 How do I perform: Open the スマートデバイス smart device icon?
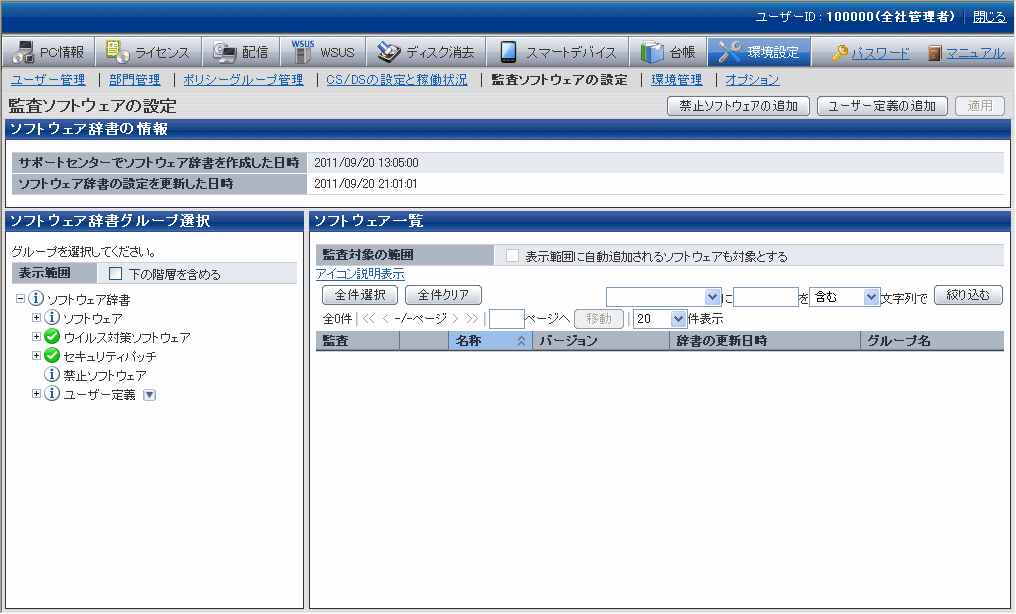[x=508, y=52]
